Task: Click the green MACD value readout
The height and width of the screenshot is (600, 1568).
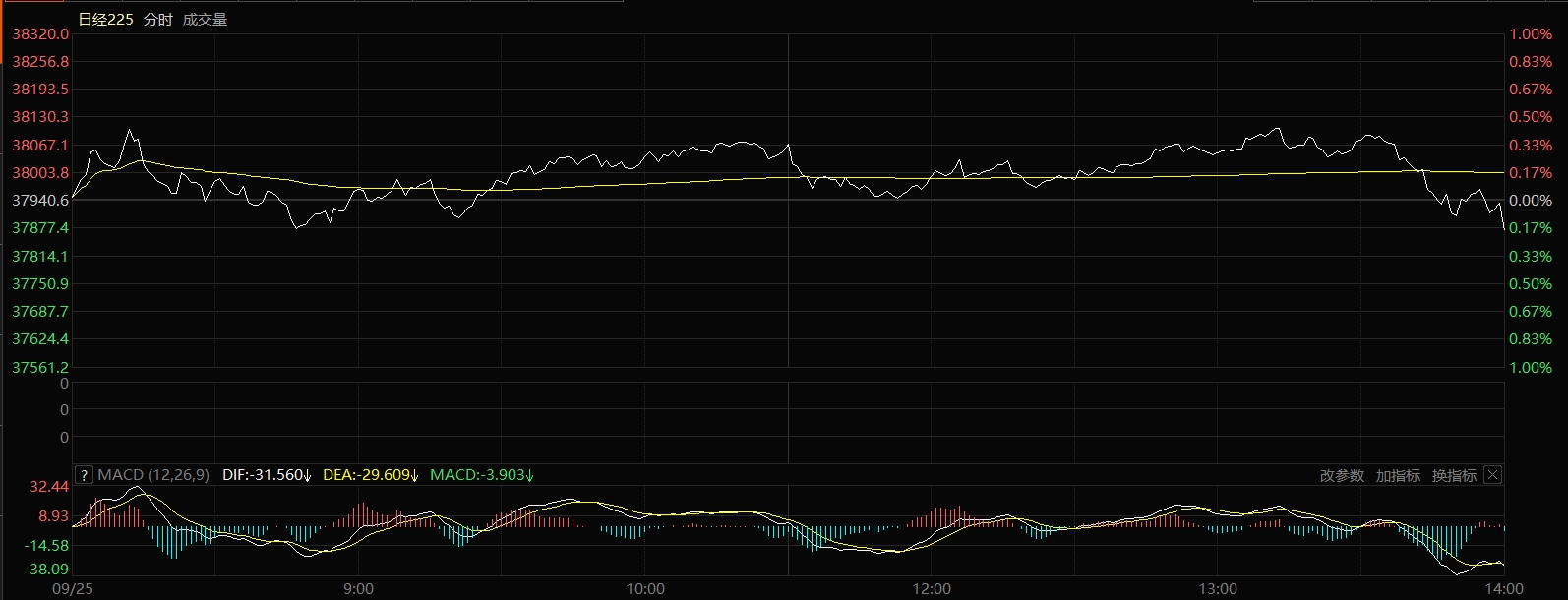Action: [x=482, y=475]
